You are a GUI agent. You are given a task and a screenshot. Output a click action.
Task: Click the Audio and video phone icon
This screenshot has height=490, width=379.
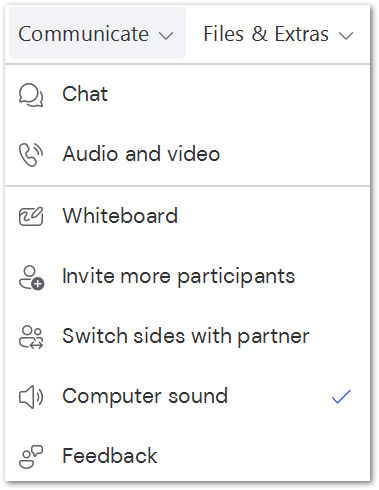tap(31, 155)
